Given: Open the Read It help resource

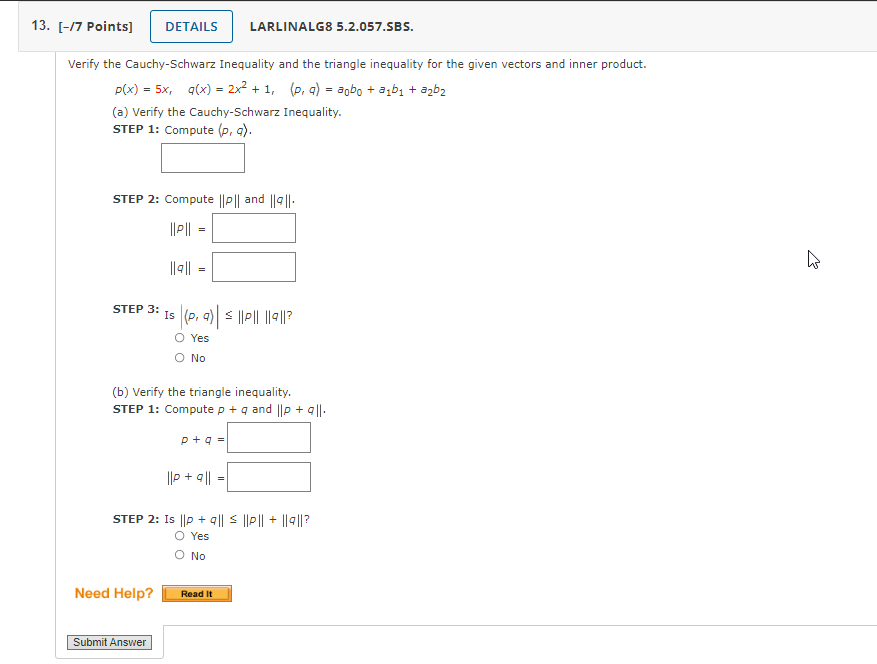Looking at the screenshot, I should coord(196,593).
